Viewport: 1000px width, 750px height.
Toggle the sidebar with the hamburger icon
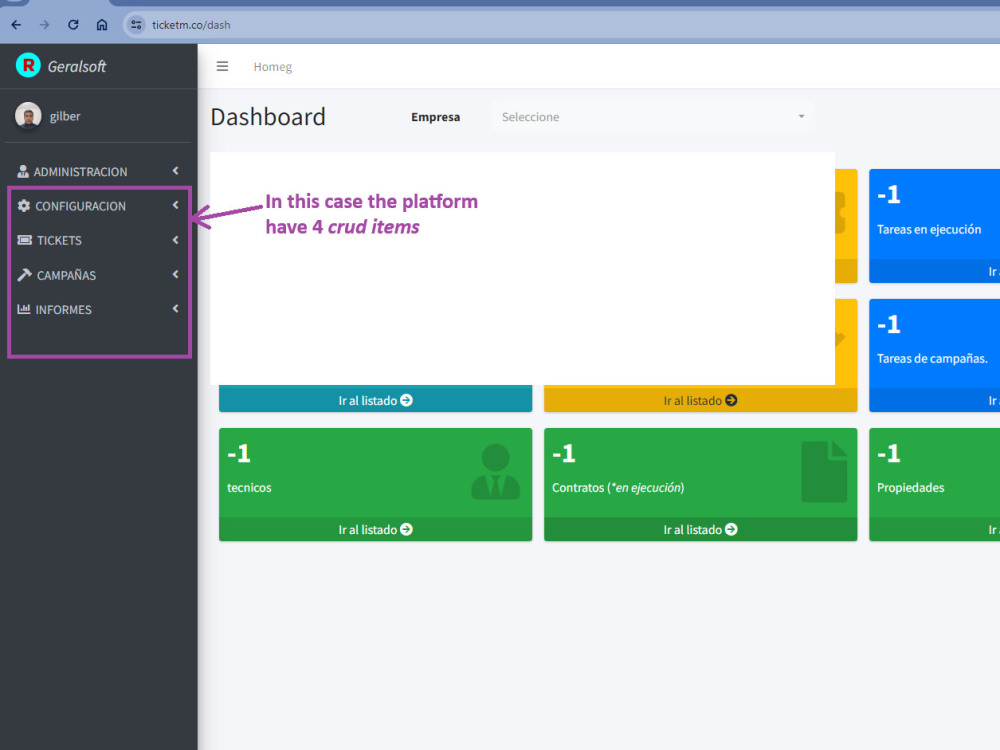222,66
